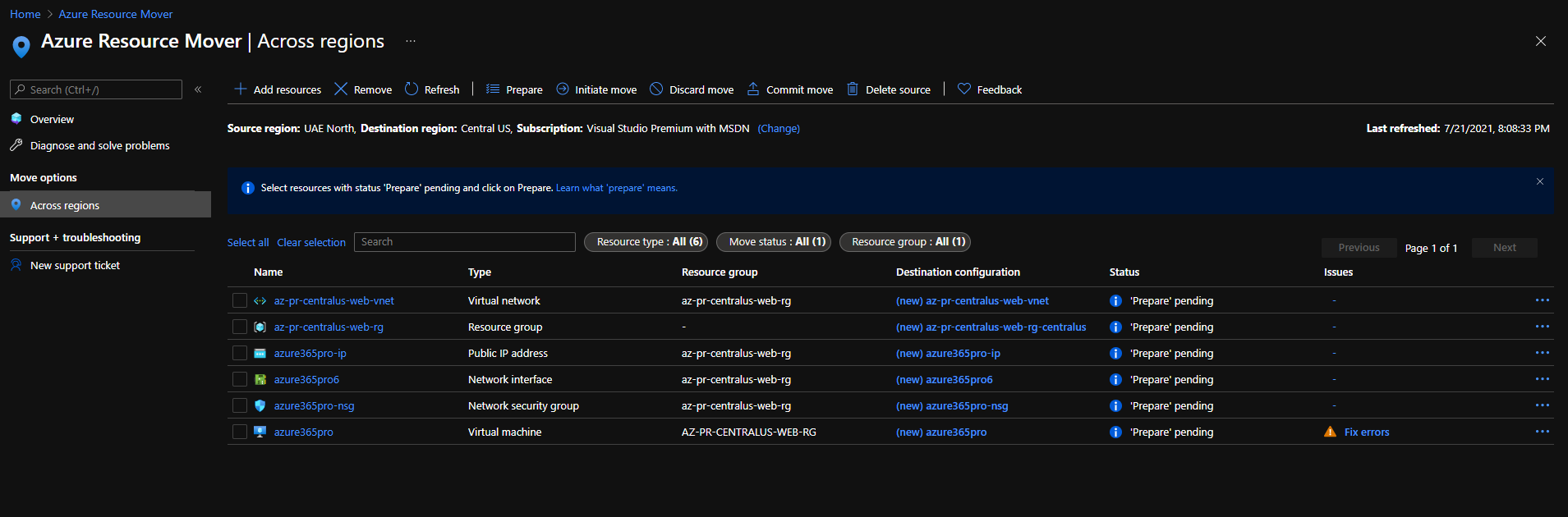The height and width of the screenshot is (517, 1568).
Task: Open New support ticket
Action: coord(75,265)
